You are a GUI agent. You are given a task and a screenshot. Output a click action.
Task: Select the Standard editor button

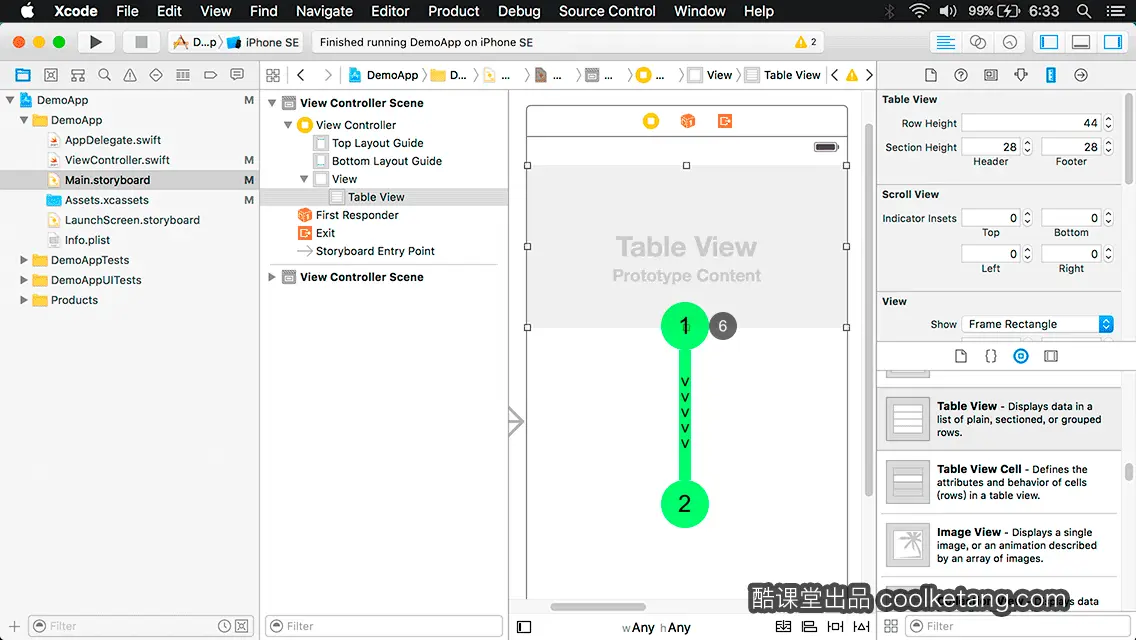tap(945, 42)
